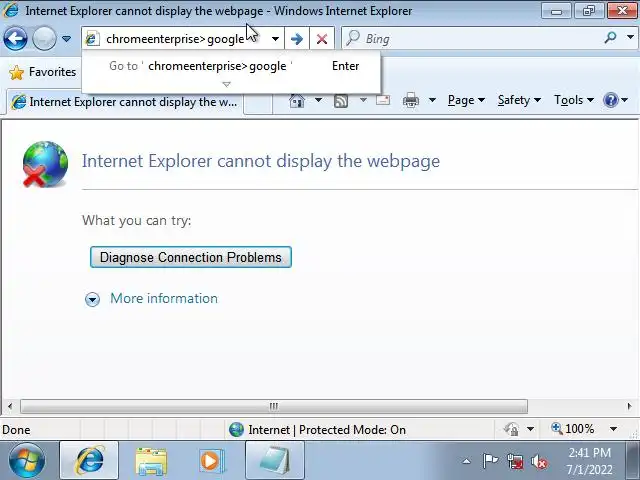Click the clock showing 2:41 PM
The height and width of the screenshot is (480, 640).
click(589, 461)
